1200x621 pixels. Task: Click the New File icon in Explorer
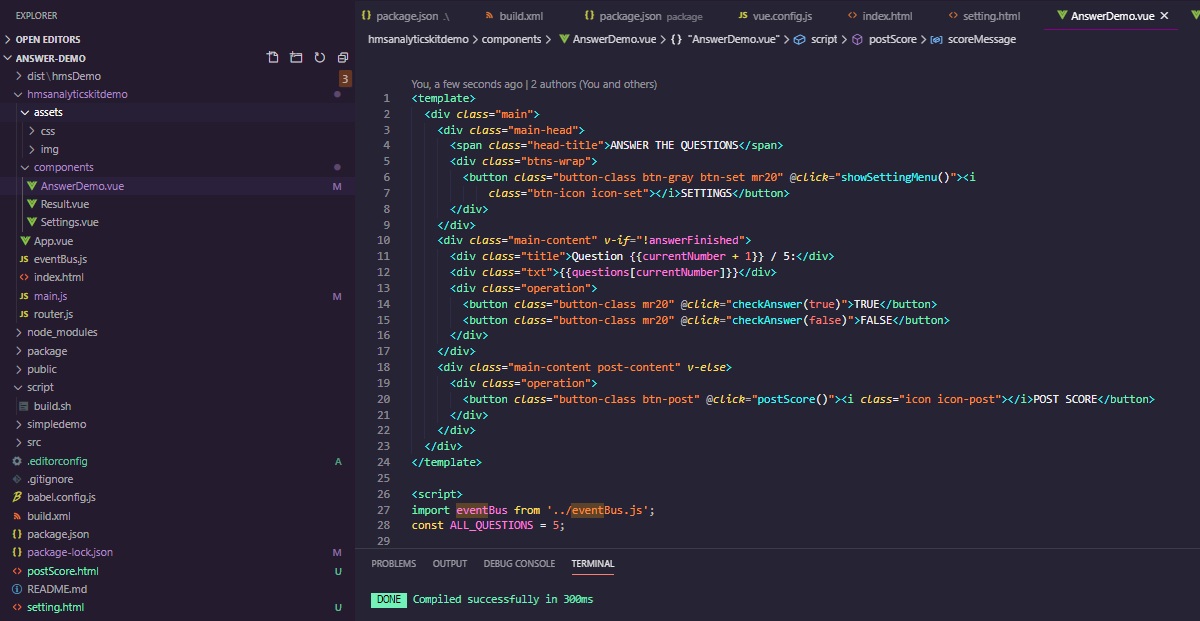(273, 58)
